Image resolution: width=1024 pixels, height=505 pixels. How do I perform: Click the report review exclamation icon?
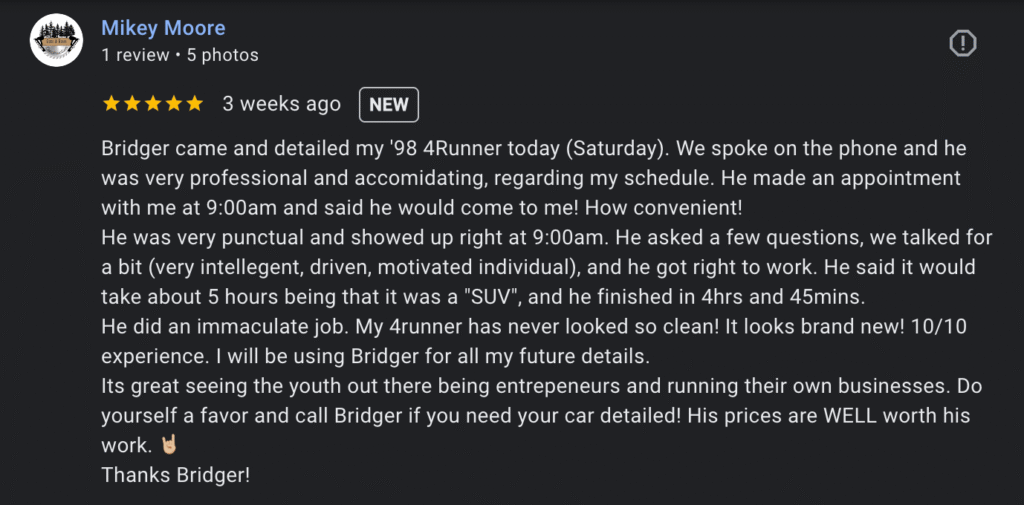point(962,44)
